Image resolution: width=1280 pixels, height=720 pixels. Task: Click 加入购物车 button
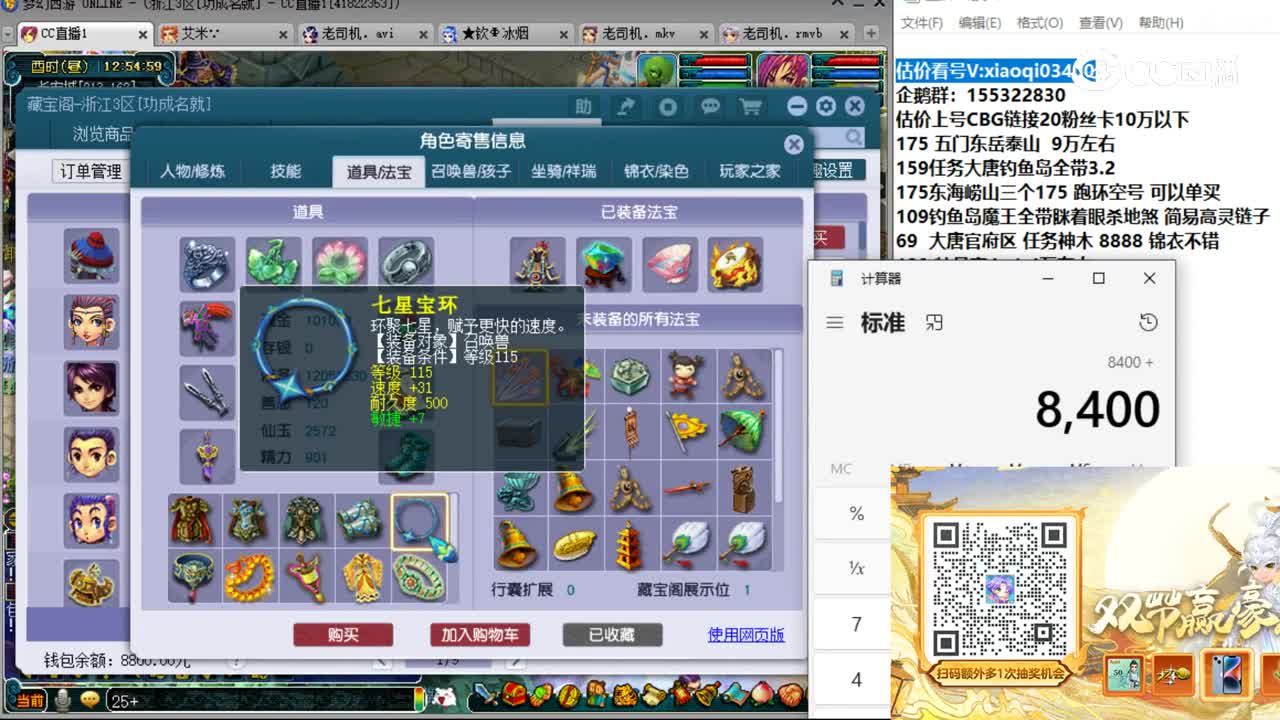(x=479, y=635)
